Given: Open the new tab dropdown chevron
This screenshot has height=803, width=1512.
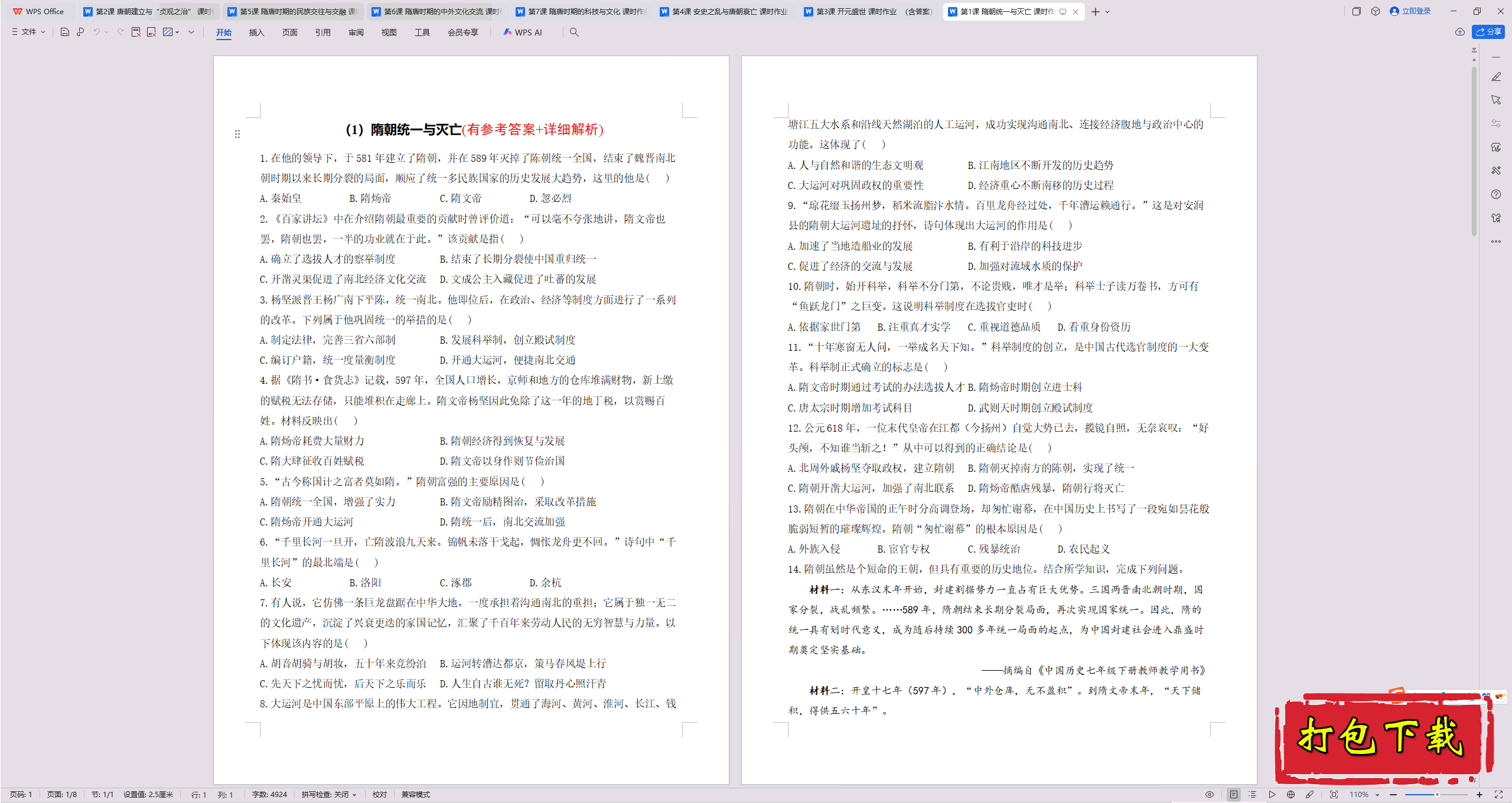Looking at the screenshot, I should point(1107,11).
